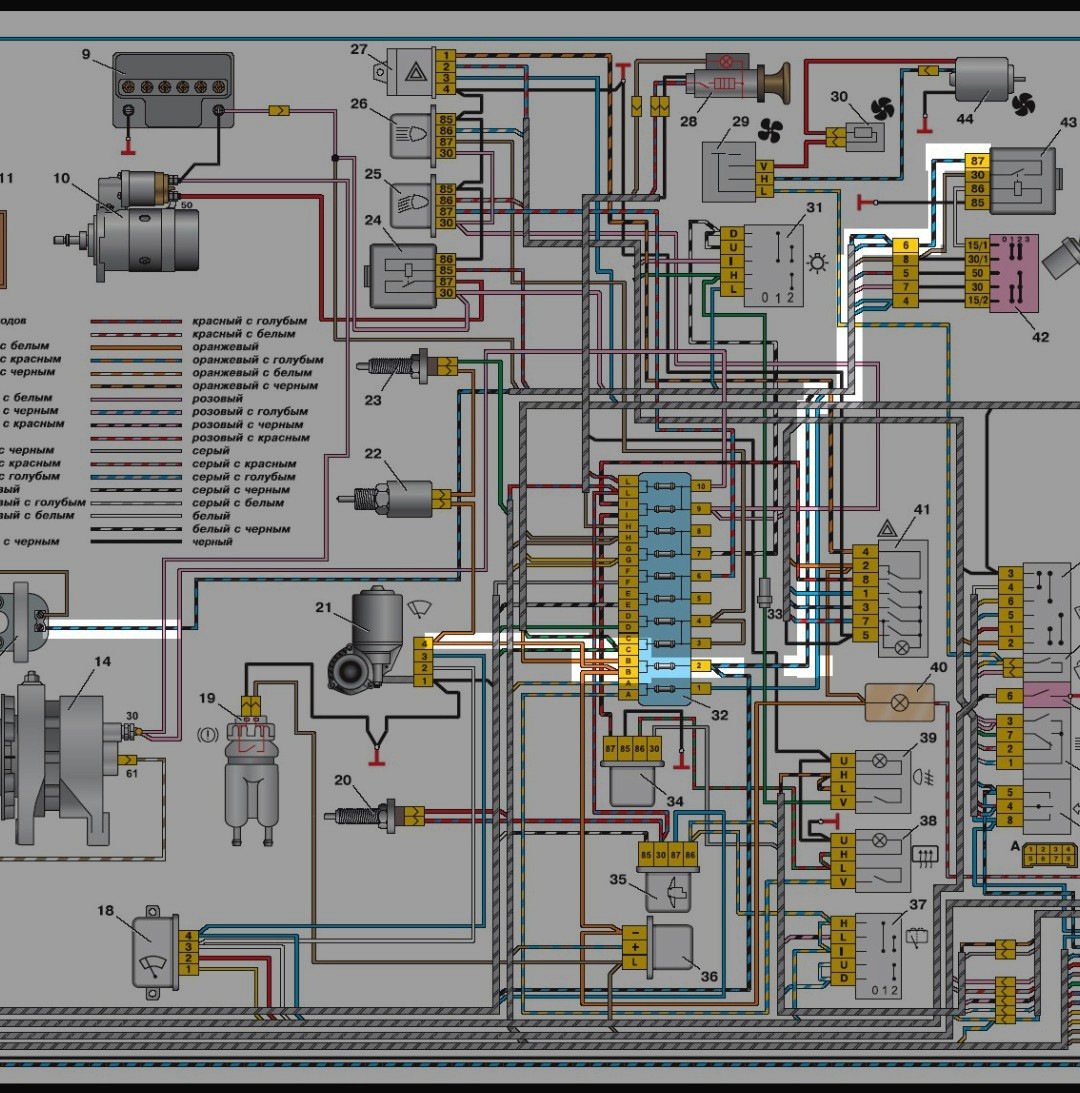Select the highlighted fuse number 2
The image size is (1080, 1093).
pos(699,666)
